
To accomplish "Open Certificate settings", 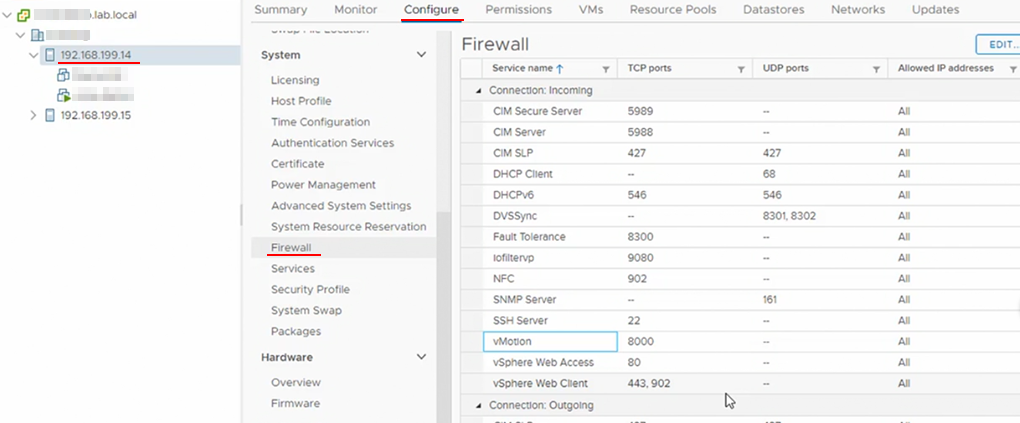I will [x=297, y=163].
